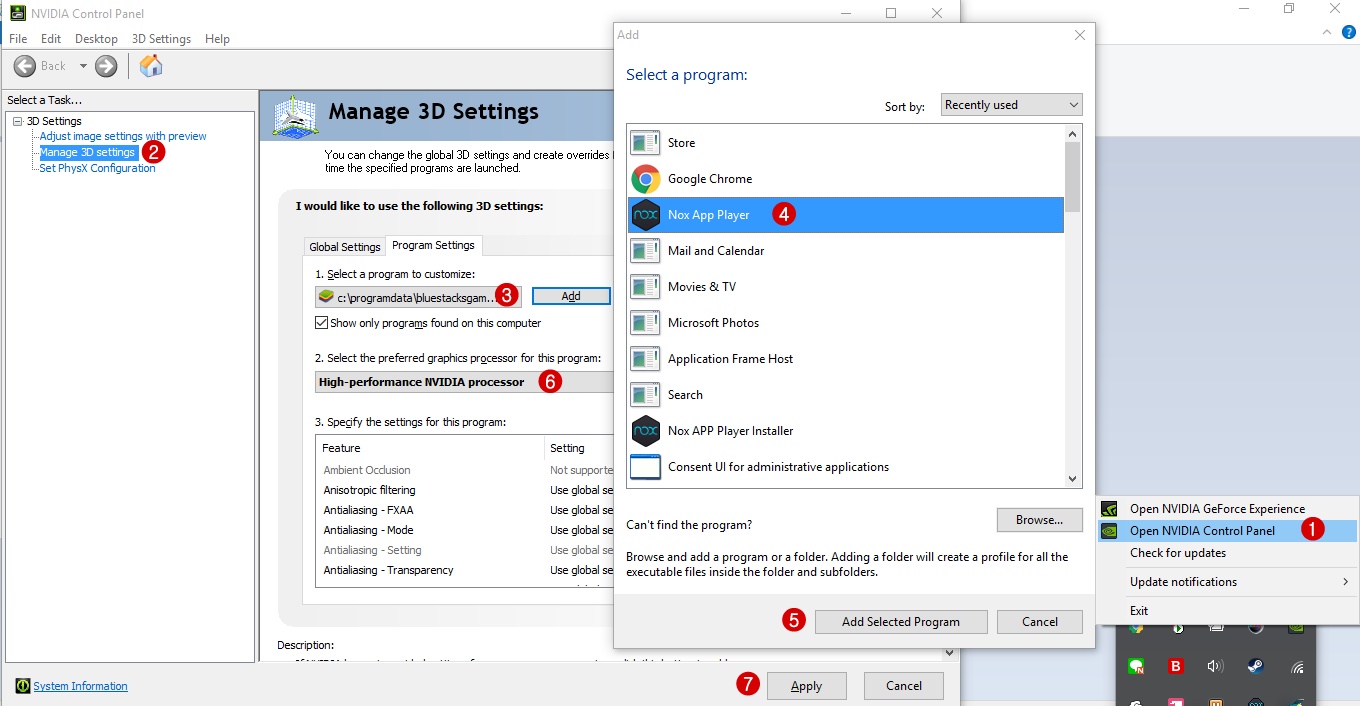Screen dimensions: 1360x706
Task: Select the Store icon in program list
Action: pos(646,143)
